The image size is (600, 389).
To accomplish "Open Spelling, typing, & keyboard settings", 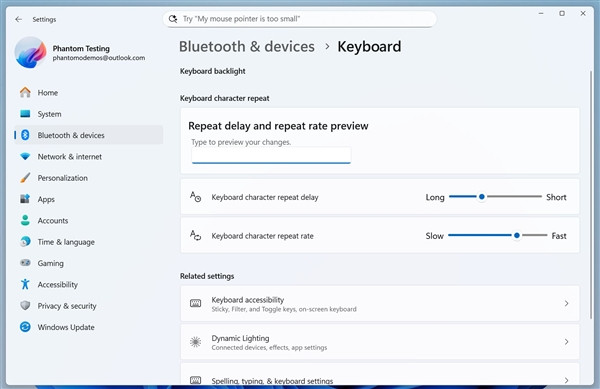I will click(380, 375).
